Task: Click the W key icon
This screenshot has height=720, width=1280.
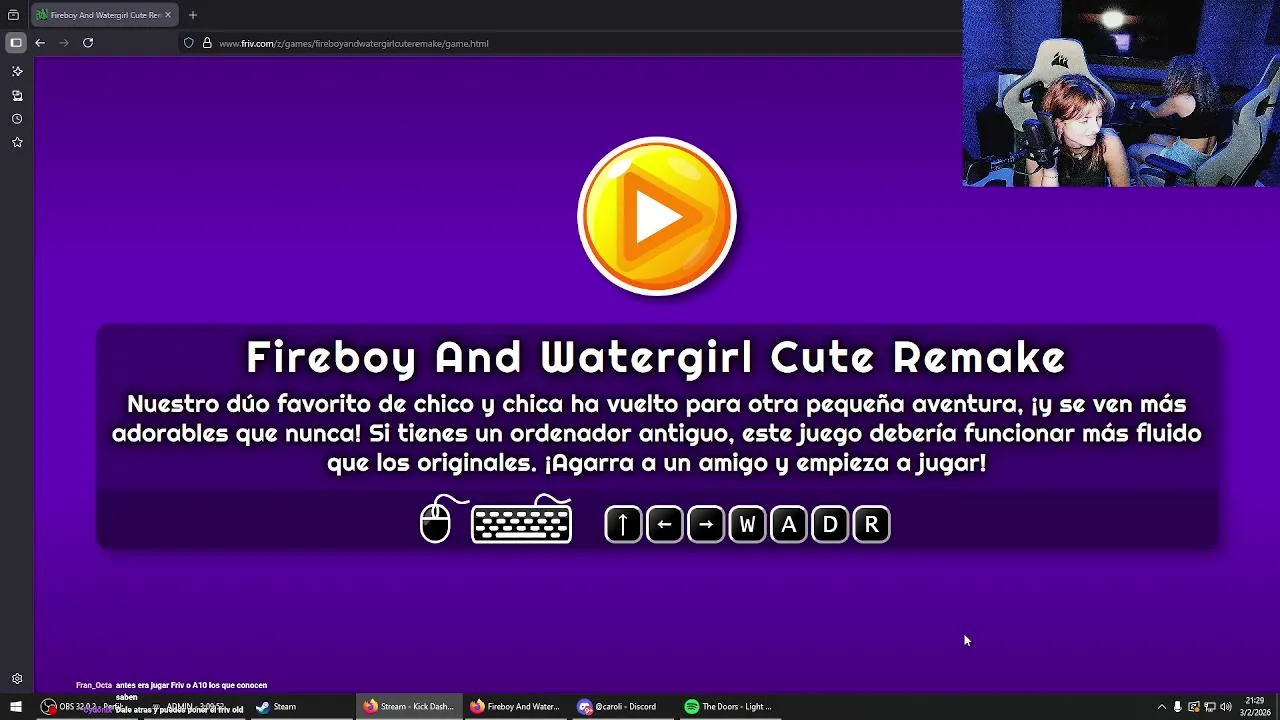Action: [x=747, y=524]
